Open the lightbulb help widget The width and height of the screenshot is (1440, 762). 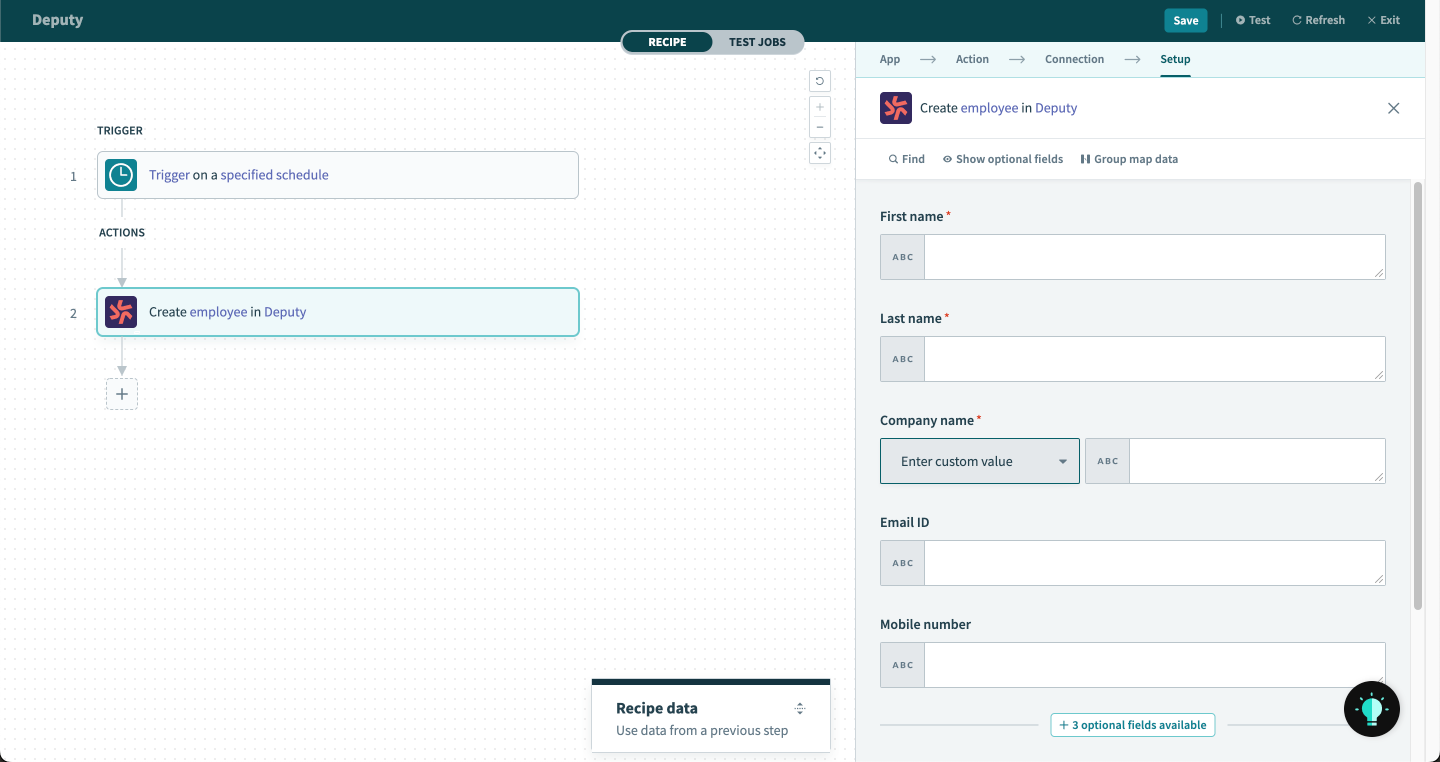(1371, 709)
